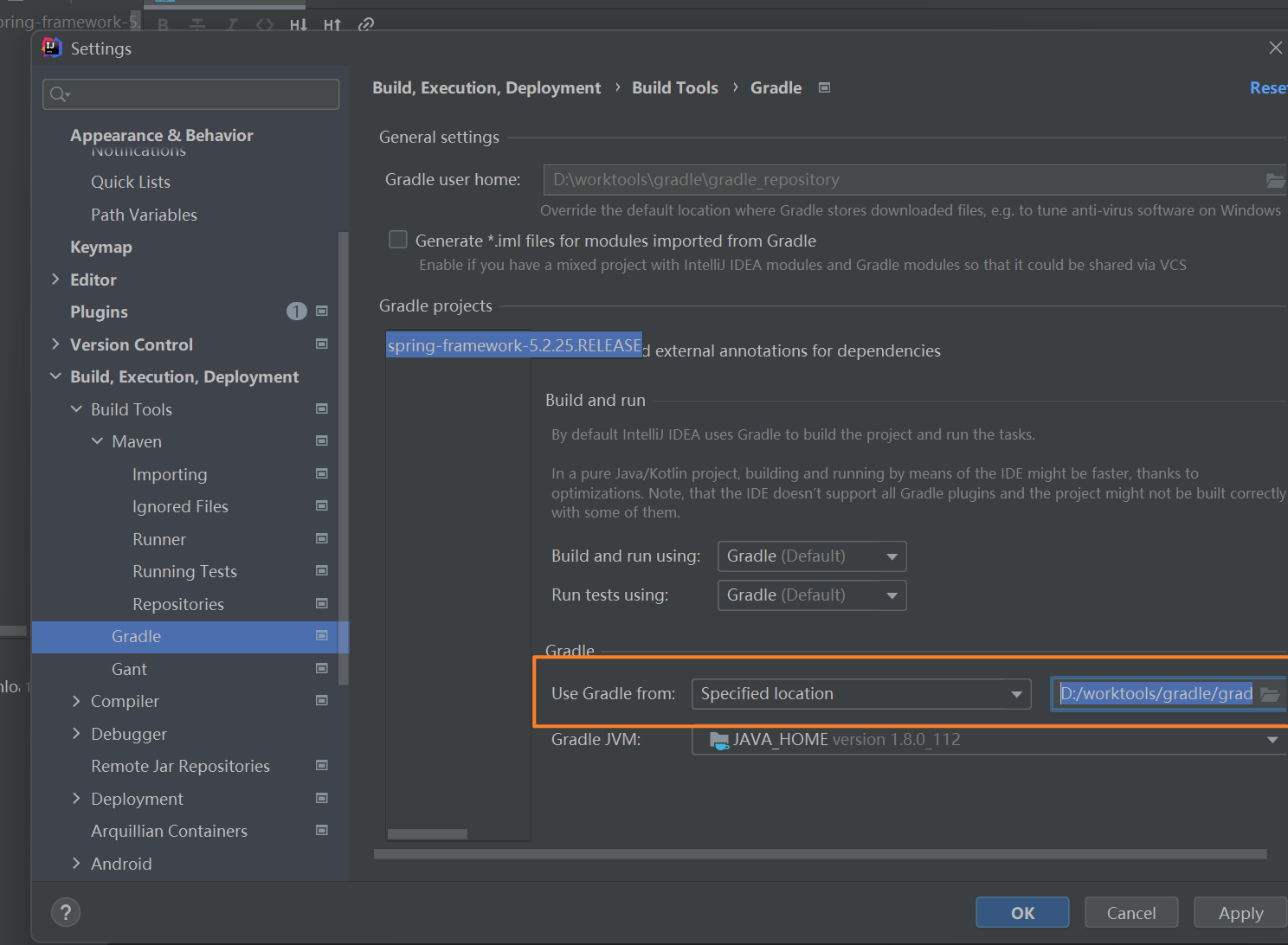
Task: Click the link toolbar icon in editor
Action: (366, 24)
